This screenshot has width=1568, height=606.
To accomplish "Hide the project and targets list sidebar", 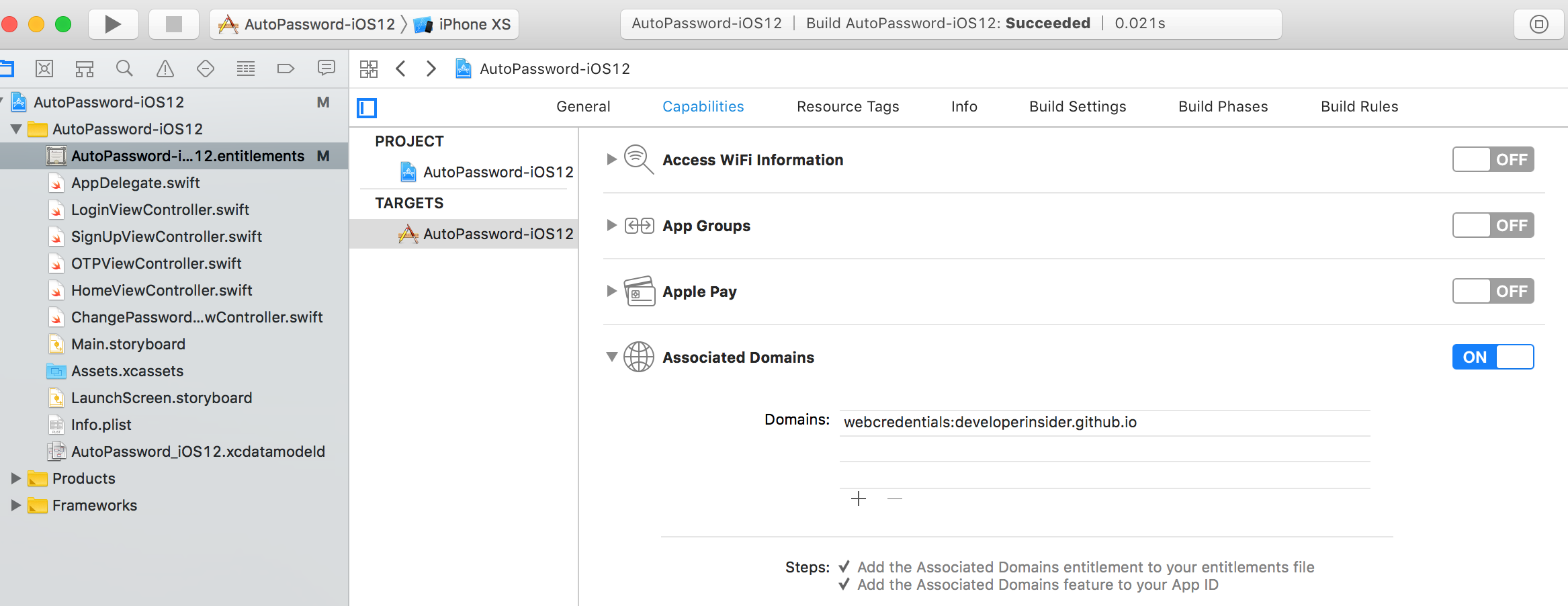I will (x=367, y=107).
